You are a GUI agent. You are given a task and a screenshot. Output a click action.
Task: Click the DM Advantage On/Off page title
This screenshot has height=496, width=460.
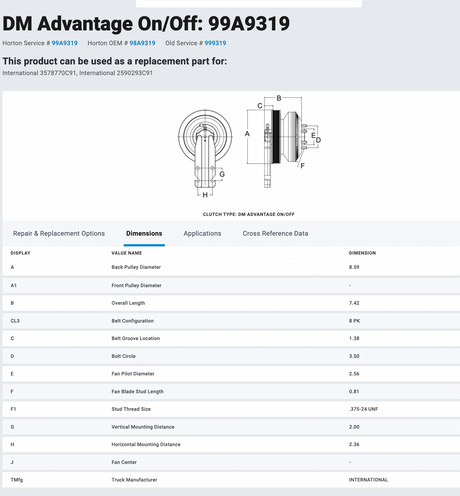146,24
